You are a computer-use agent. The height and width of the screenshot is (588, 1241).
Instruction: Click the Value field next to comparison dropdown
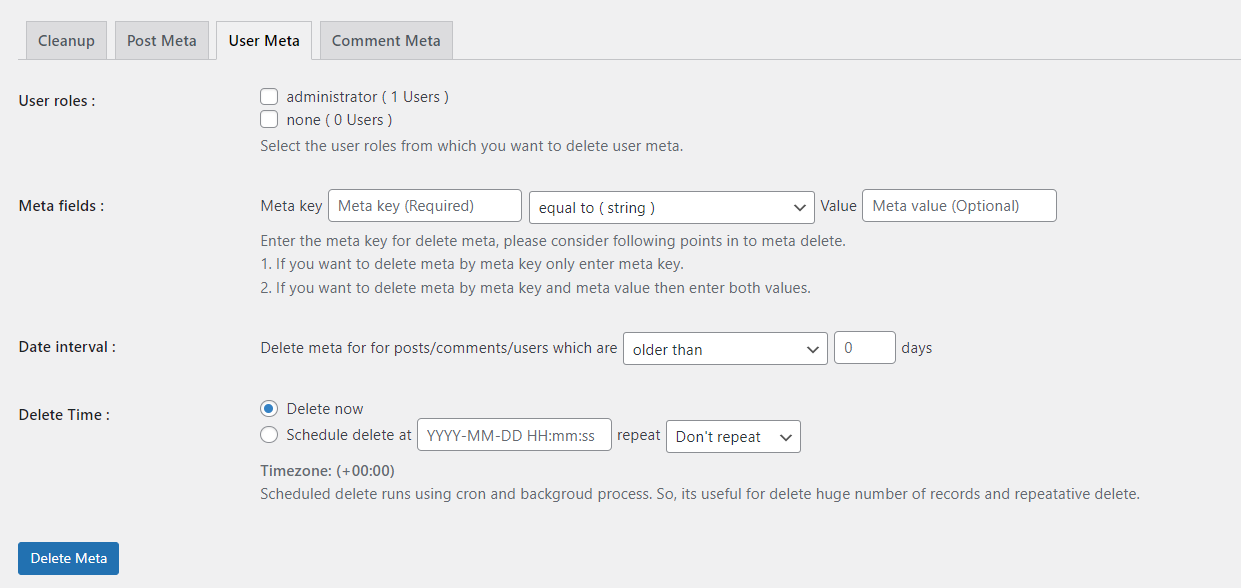(958, 205)
